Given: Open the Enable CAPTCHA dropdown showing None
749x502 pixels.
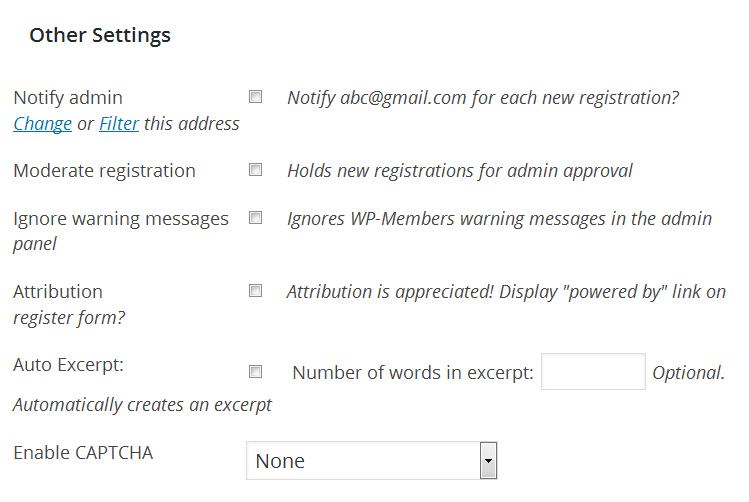Looking at the screenshot, I should tap(371, 461).
